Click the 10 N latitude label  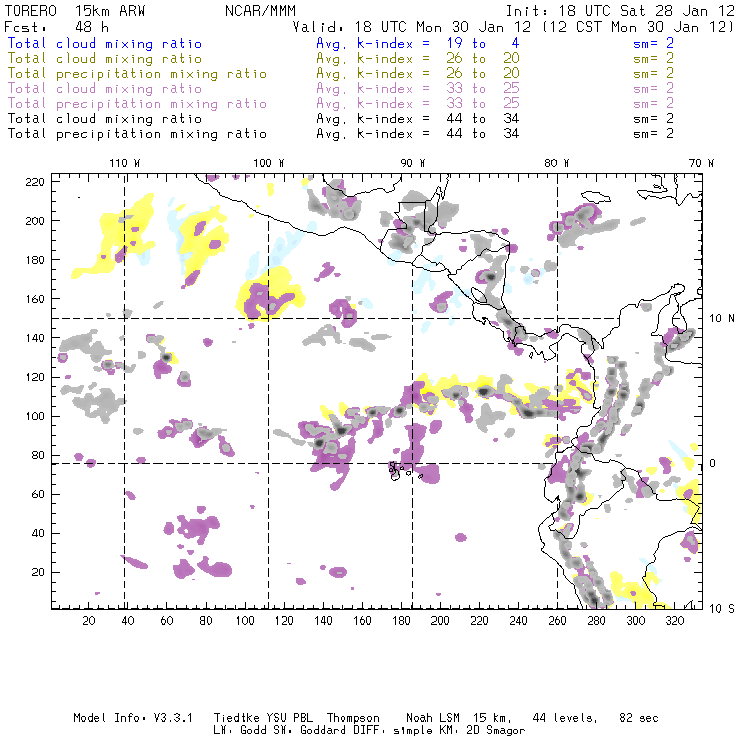tap(722, 319)
